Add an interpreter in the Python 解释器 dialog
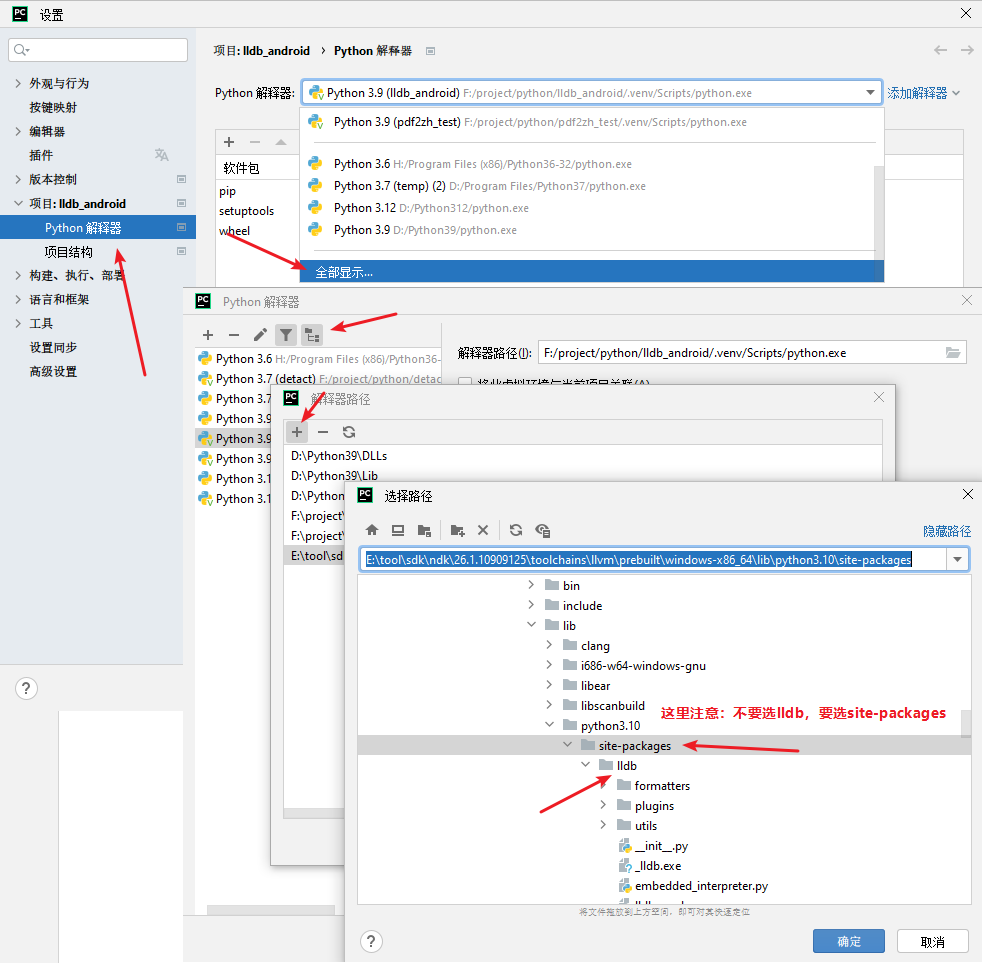The width and height of the screenshot is (982, 963). 209,335
